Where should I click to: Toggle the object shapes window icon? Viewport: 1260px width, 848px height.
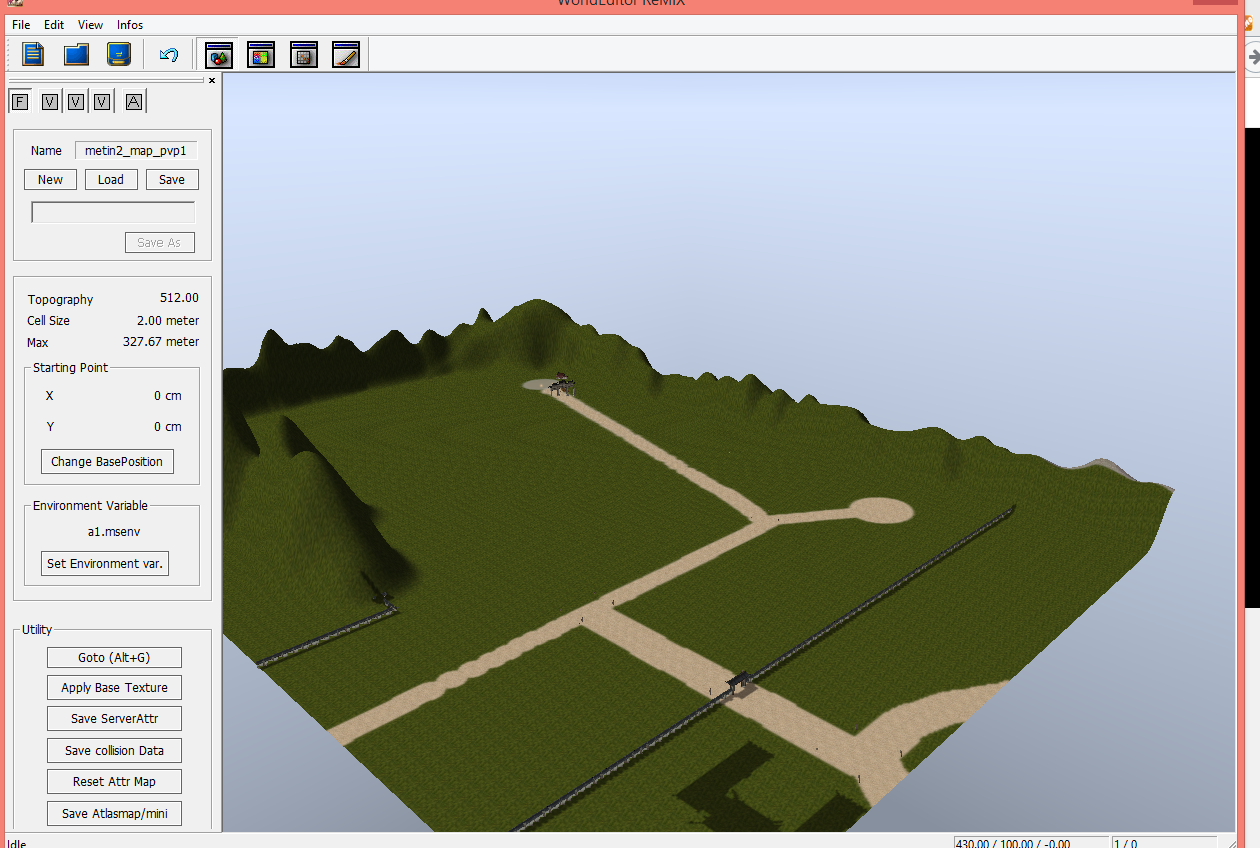point(218,54)
